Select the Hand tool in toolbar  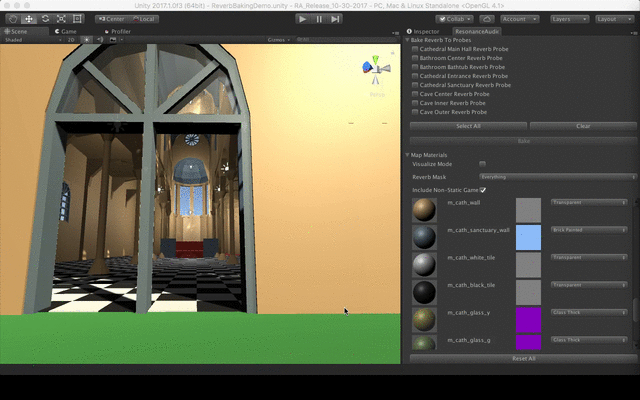coord(13,19)
